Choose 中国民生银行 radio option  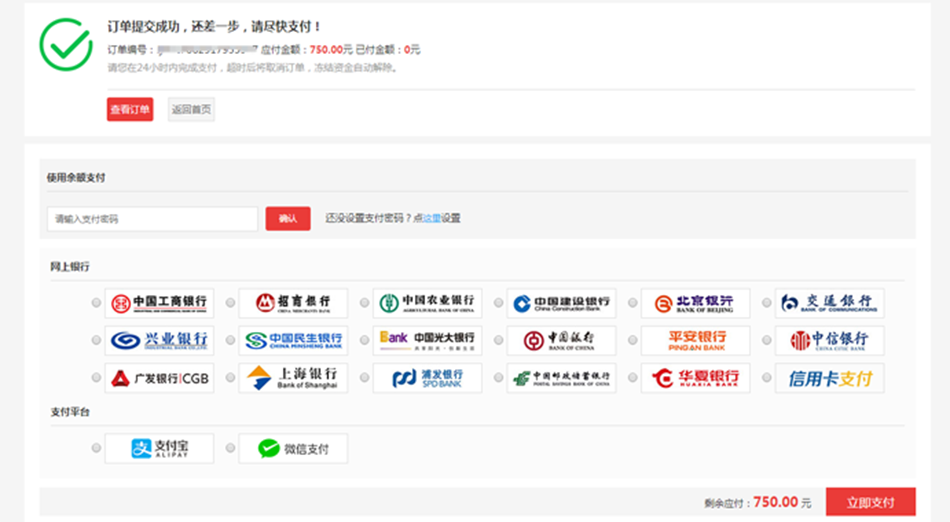(230, 340)
